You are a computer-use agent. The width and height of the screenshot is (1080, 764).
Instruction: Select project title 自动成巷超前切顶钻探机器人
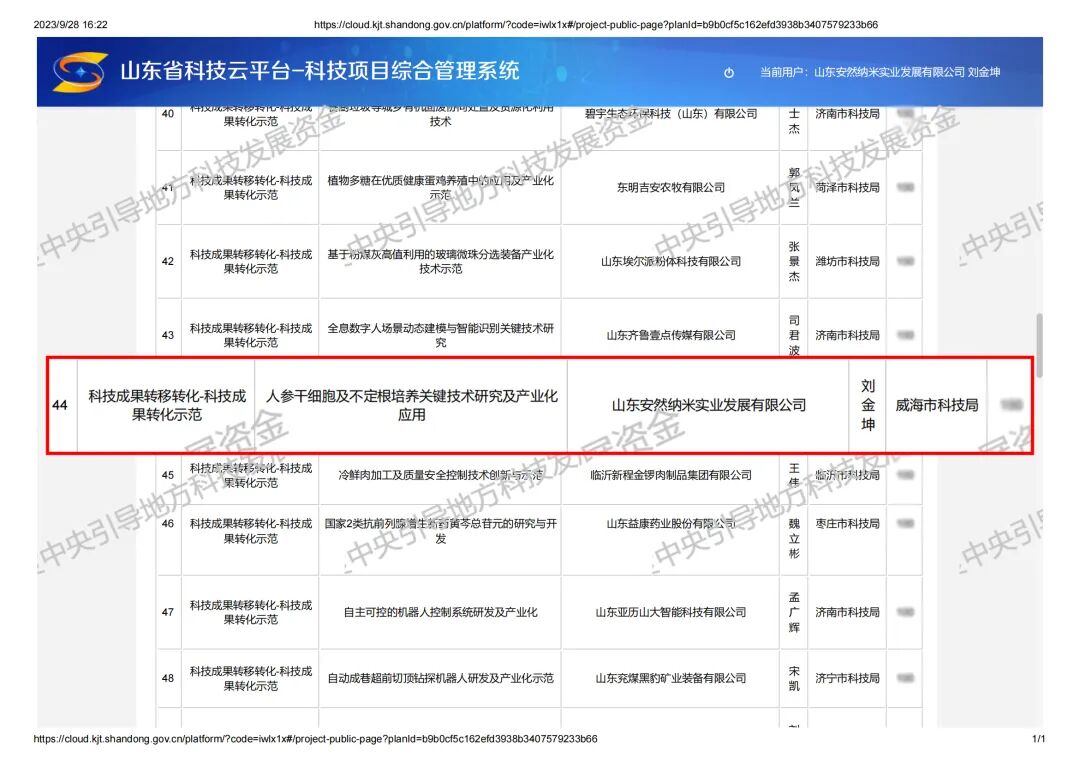440,678
